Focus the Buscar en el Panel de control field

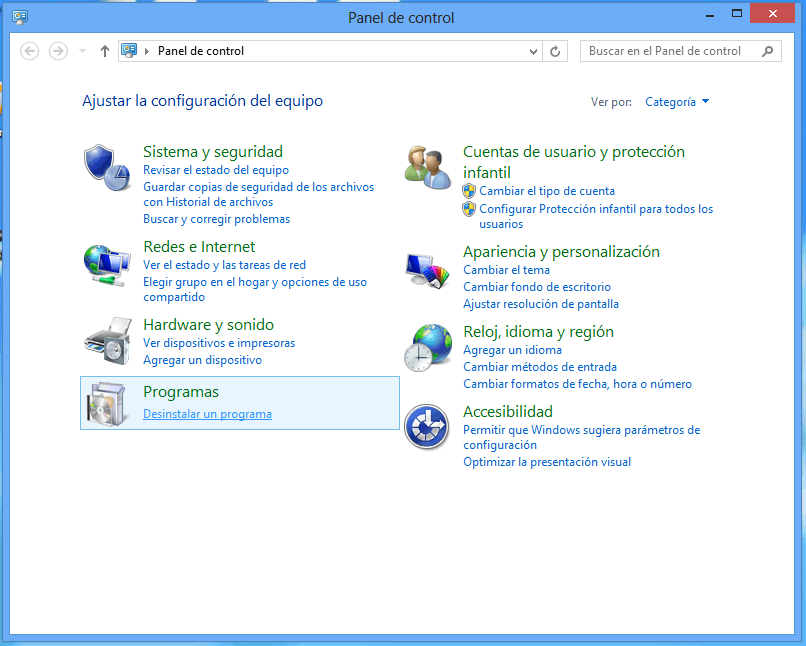[x=681, y=51]
